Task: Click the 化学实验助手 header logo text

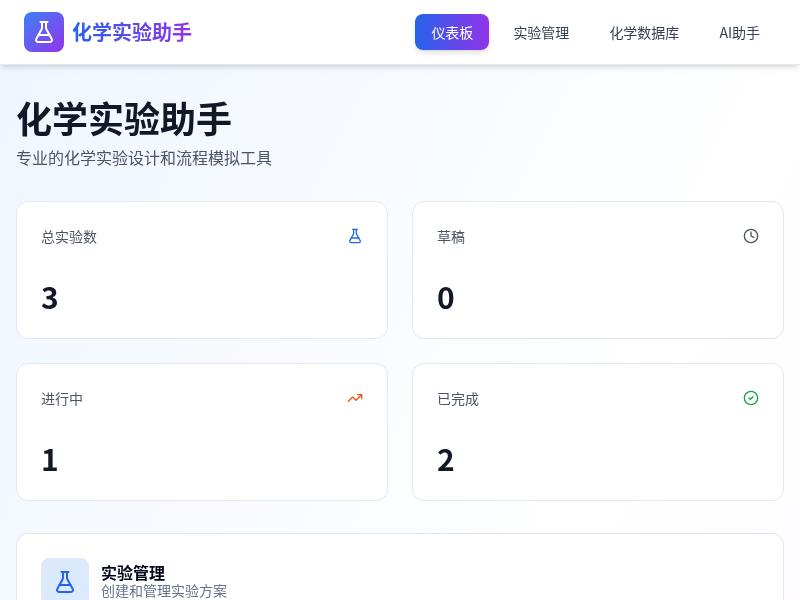Action: click(x=132, y=32)
